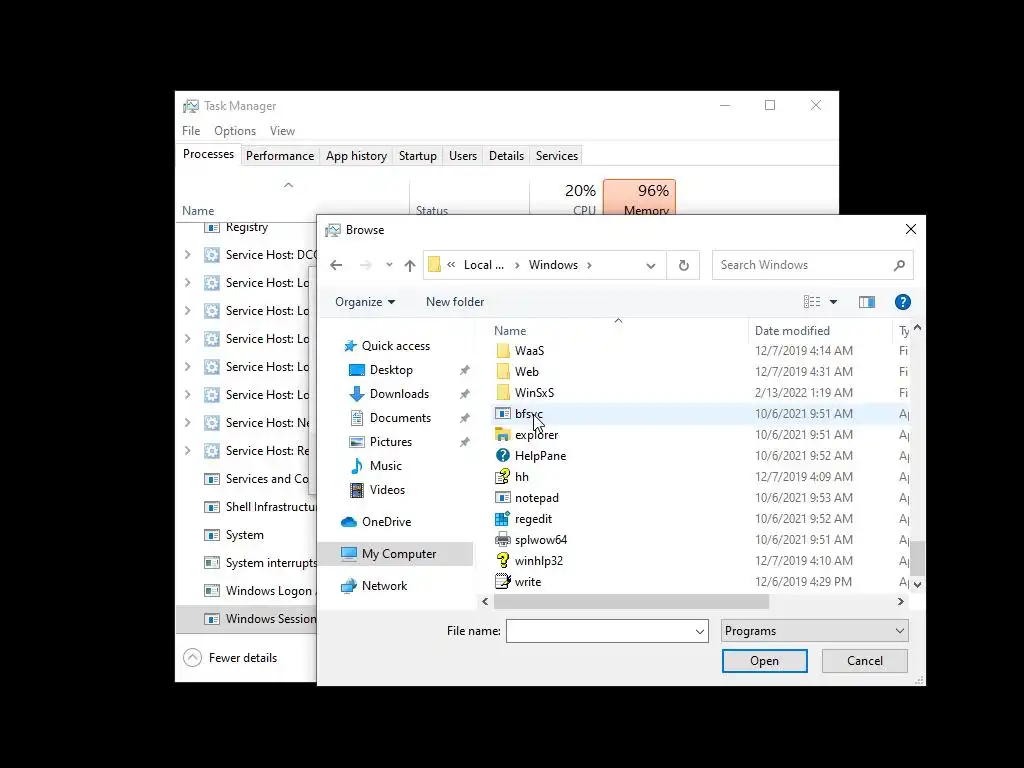Screen dimensions: 1024x768
Task: Select the bfsvc program icon
Action: pyautogui.click(x=503, y=413)
